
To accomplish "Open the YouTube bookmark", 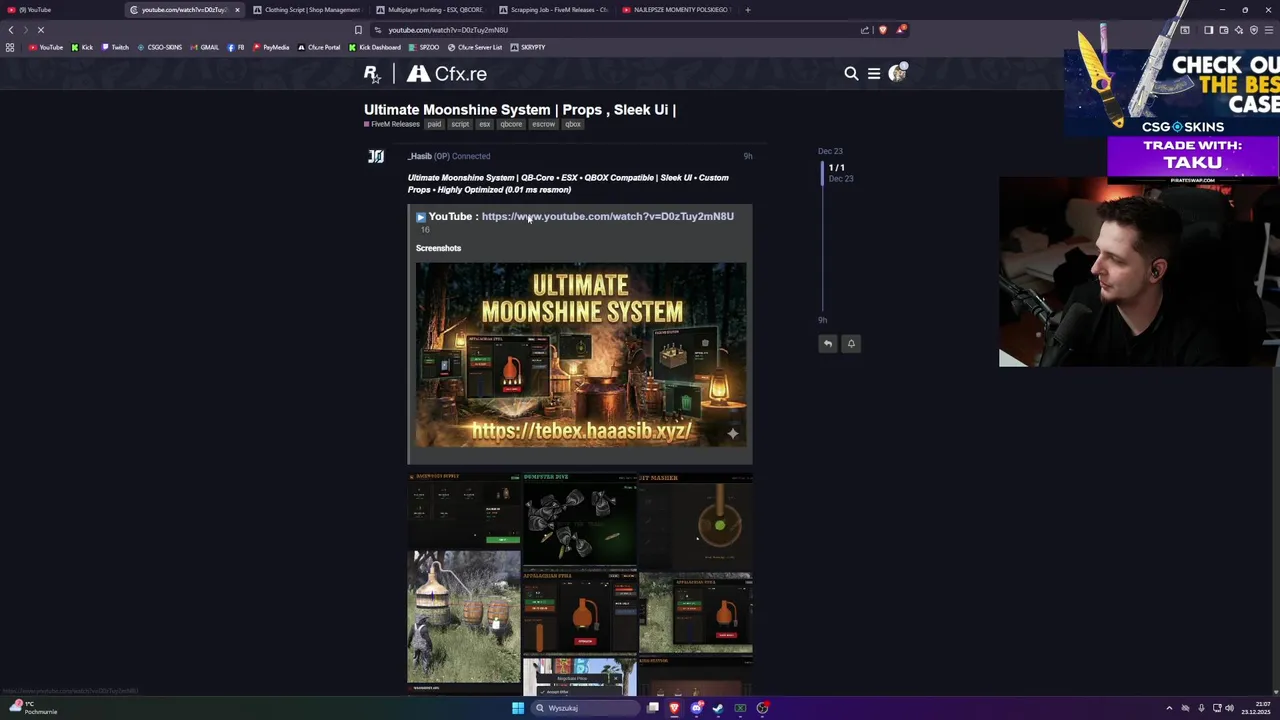I will [45, 47].
